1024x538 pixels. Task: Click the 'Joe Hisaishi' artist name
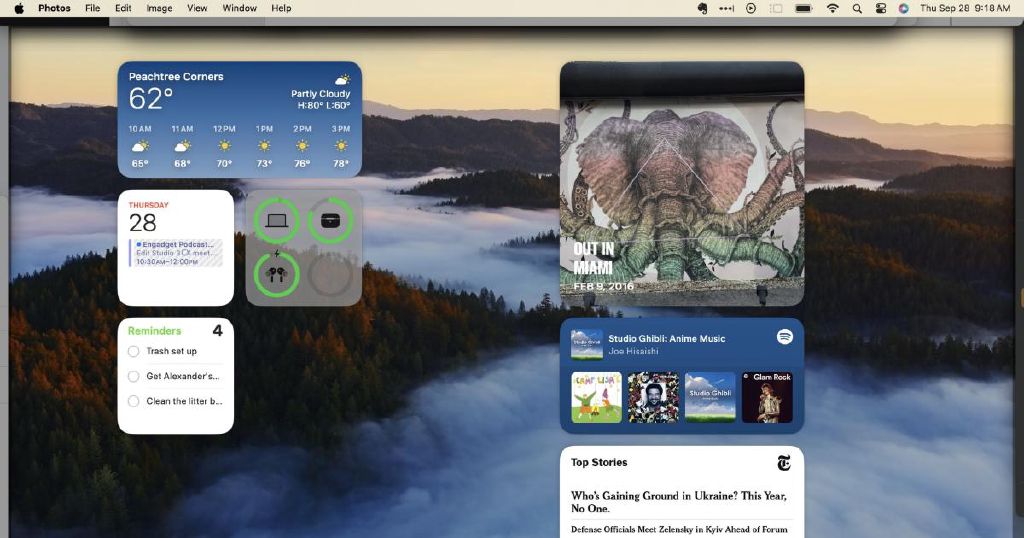(633, 351)
